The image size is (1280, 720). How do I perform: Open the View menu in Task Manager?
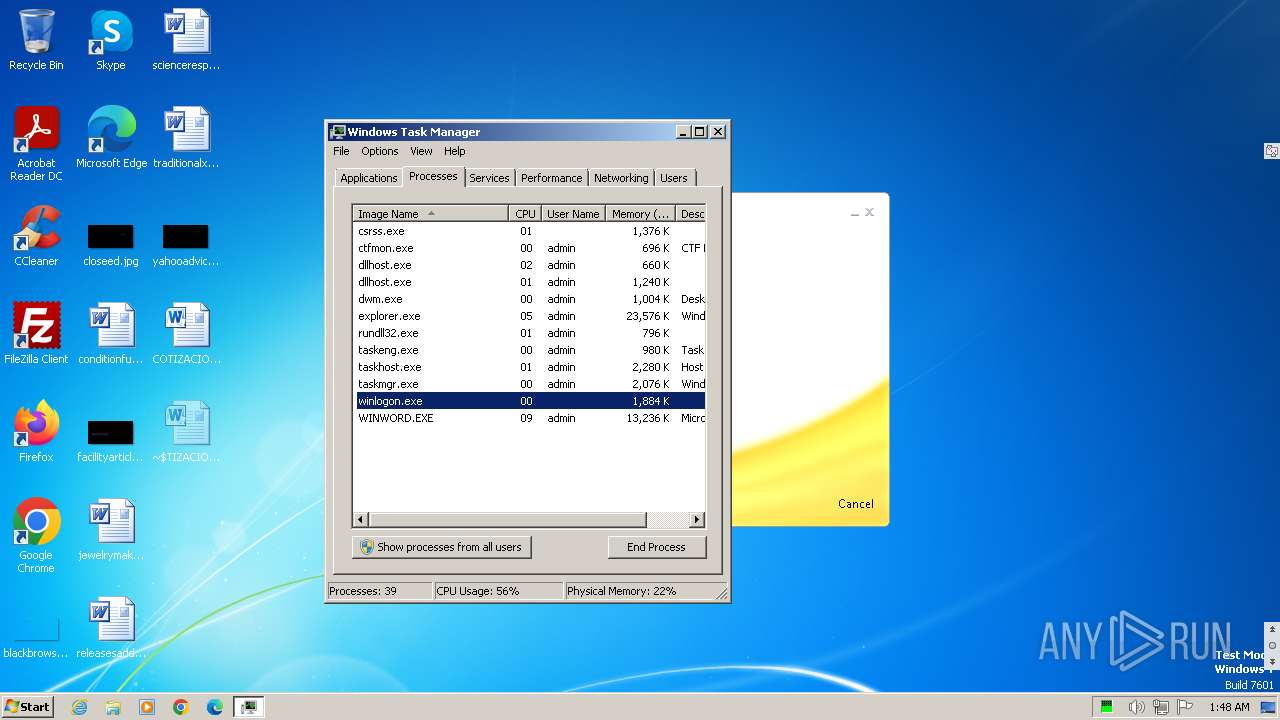tap(421, 151)
